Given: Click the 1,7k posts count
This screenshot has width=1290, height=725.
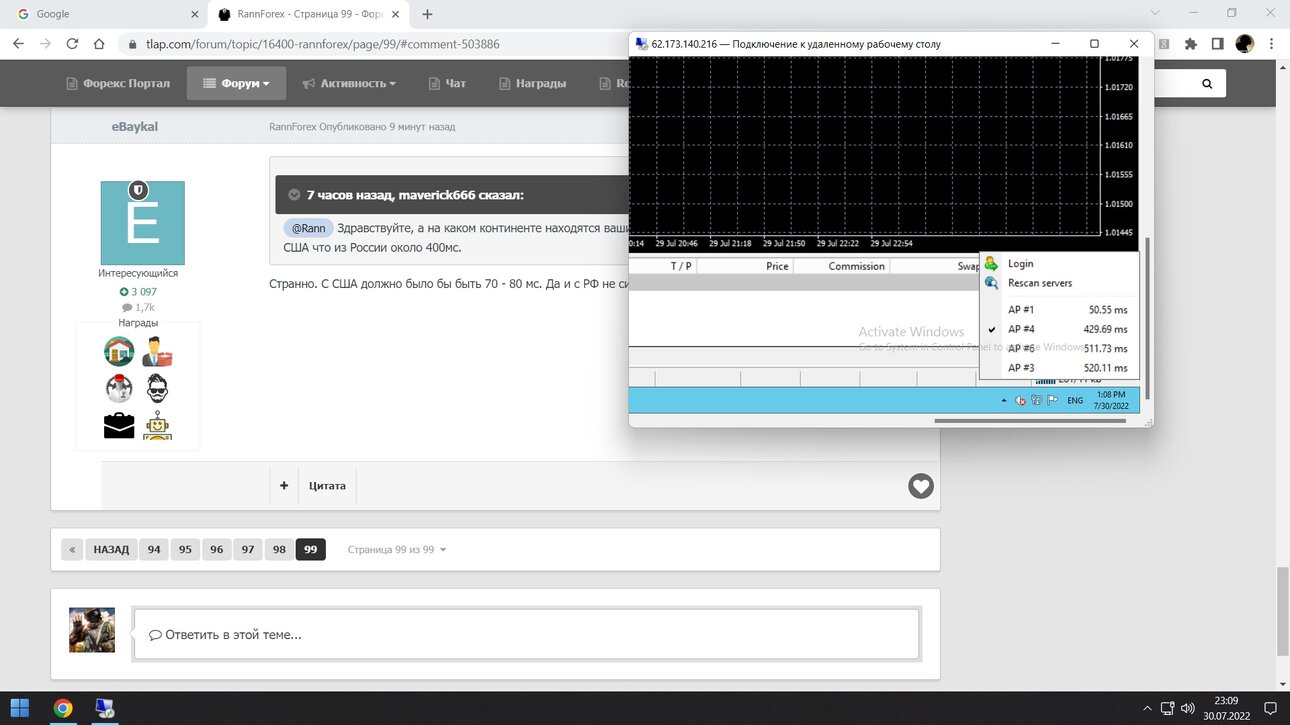Looking at the screenshot, I should 138,308.
